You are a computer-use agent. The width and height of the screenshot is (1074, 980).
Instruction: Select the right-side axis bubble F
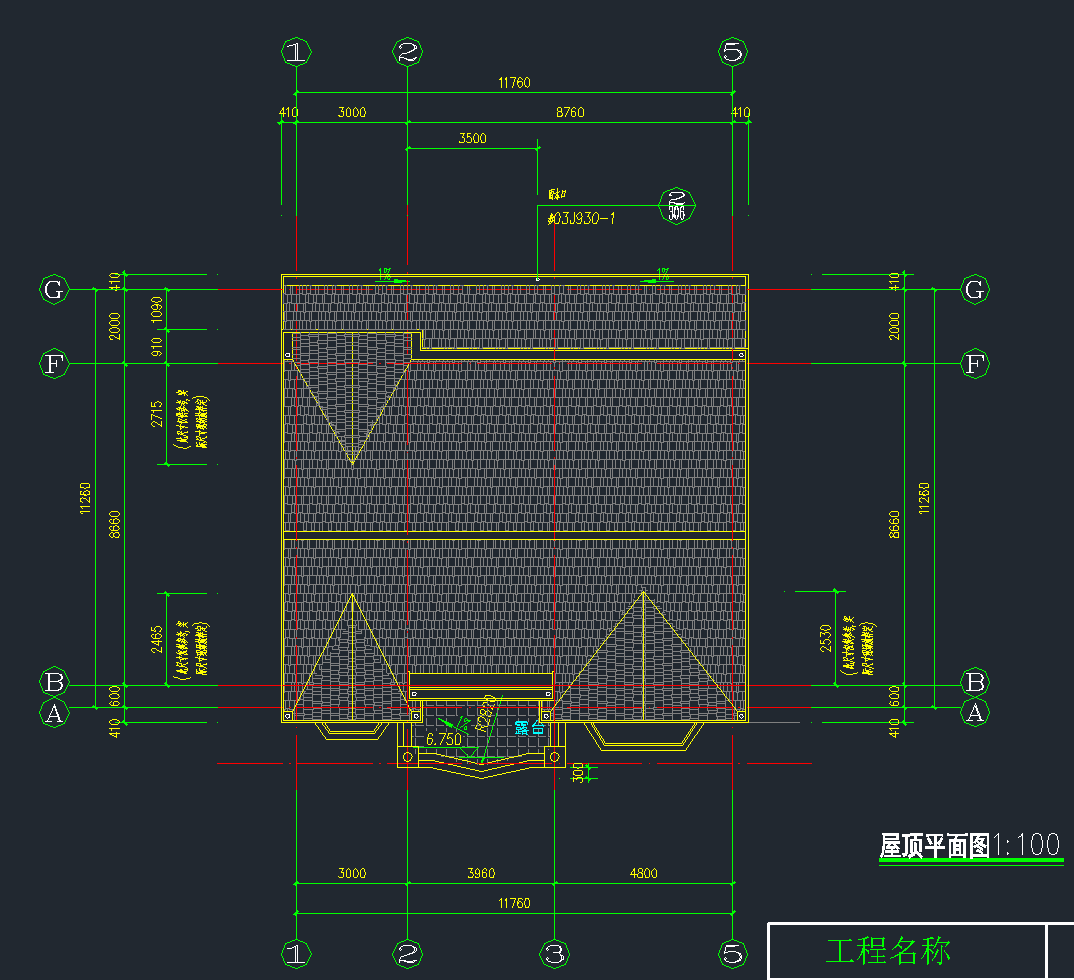[974, 365]
